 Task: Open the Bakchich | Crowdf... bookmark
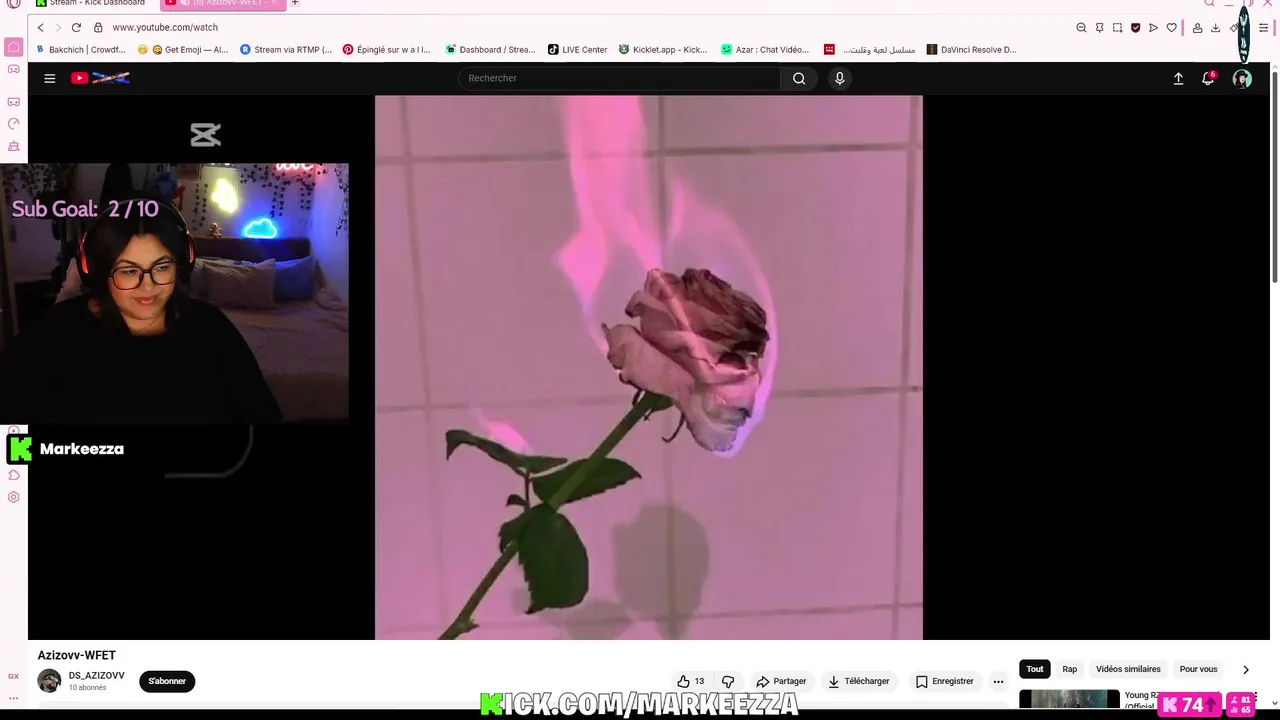[80, 50]
